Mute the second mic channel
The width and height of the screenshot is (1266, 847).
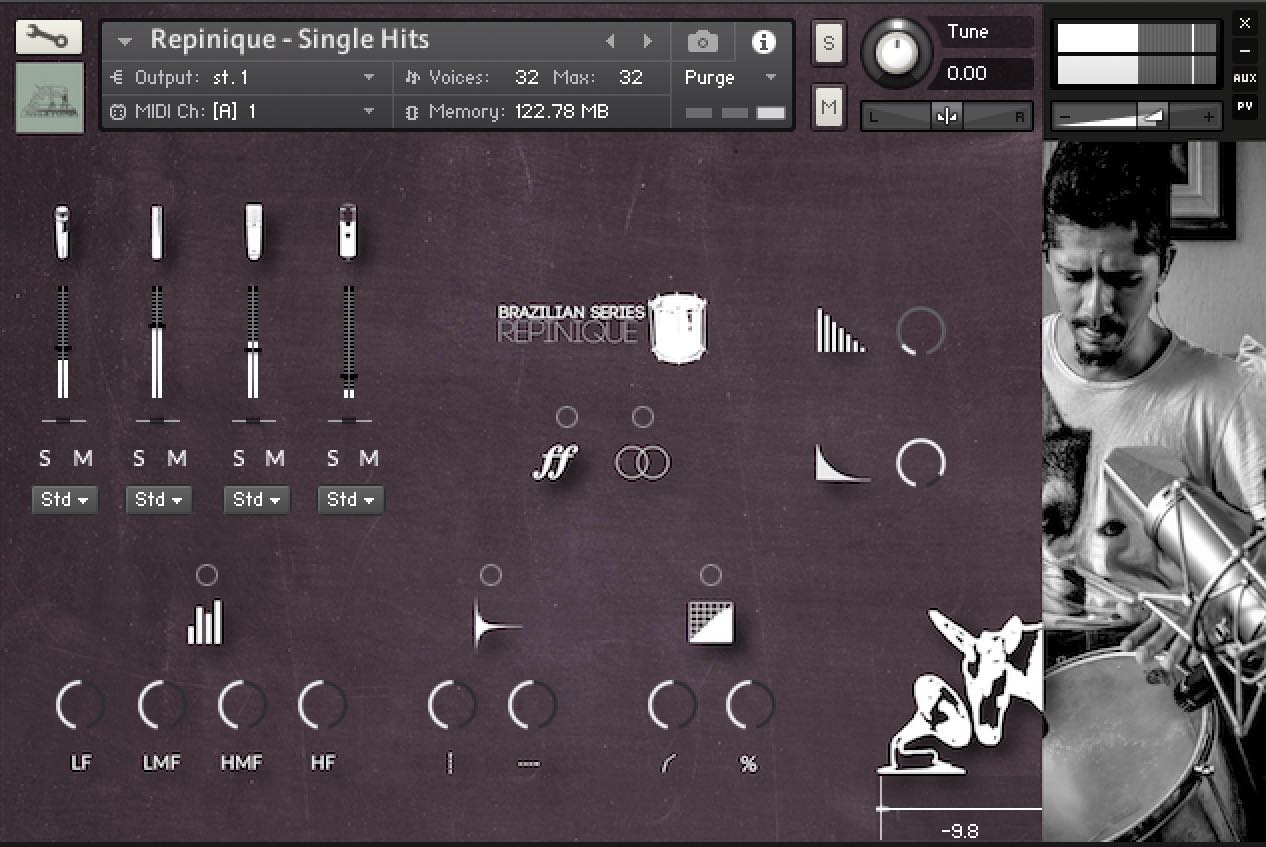177,459
